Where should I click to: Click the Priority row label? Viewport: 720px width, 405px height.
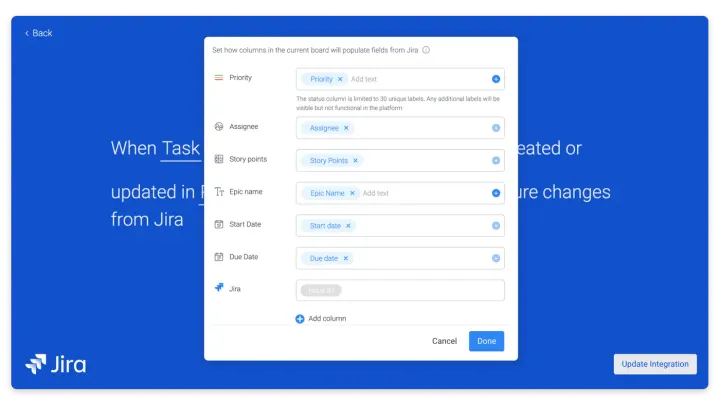pyautogui.click(x=241, y=78)
